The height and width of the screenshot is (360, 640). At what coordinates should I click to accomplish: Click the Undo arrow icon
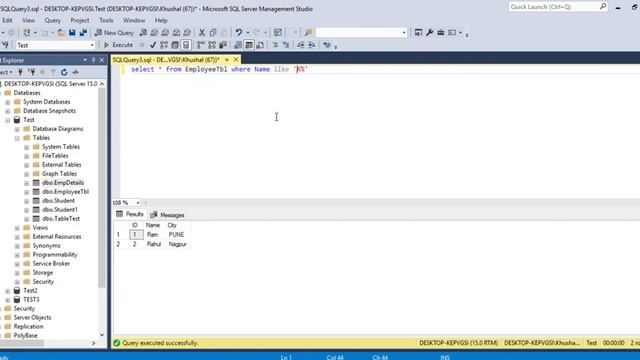(x=239, y=33)
